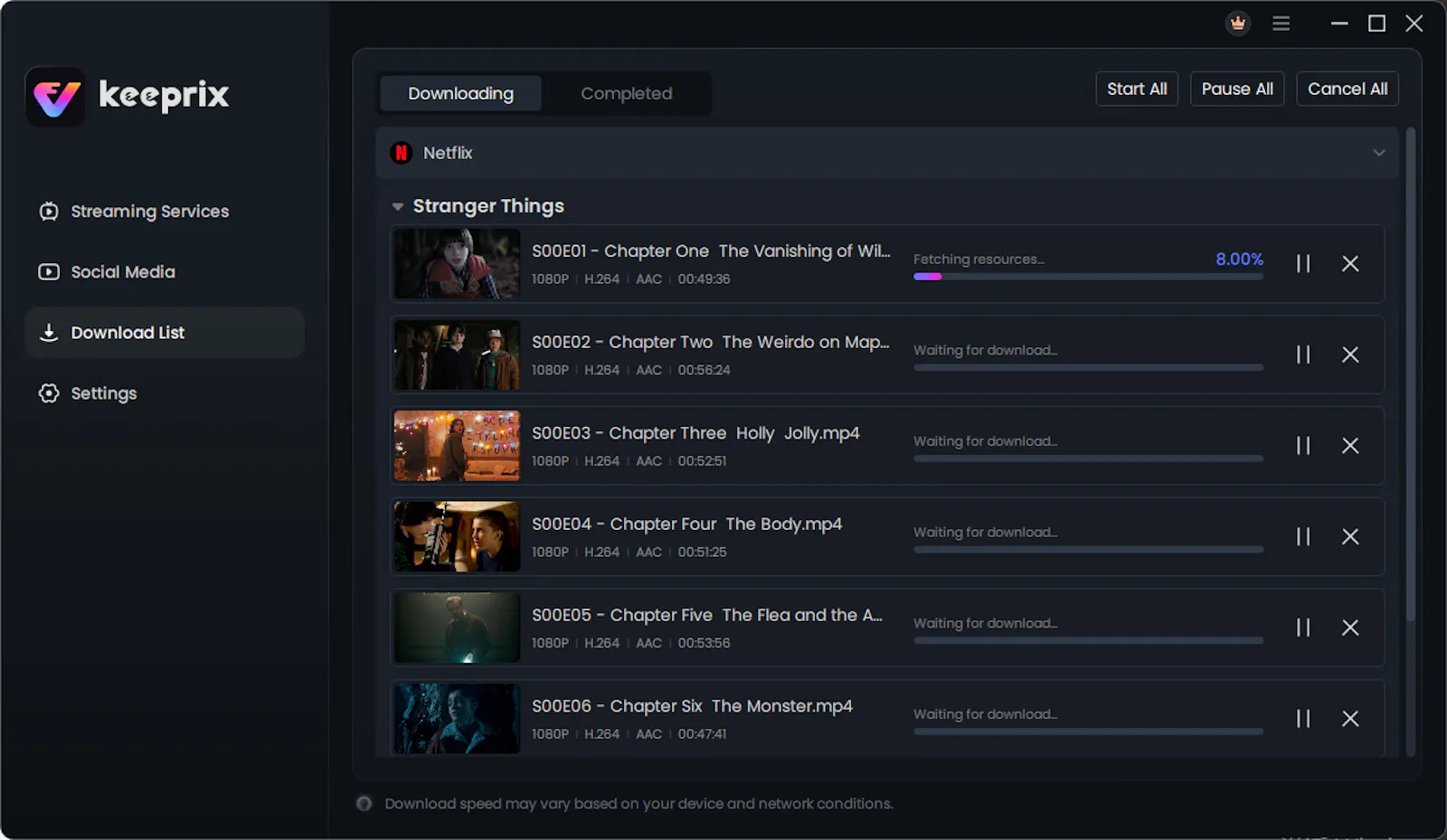
Task: Click the download list vertical scrollbar
Action: pyautogui.click(x=1411, y=375)
